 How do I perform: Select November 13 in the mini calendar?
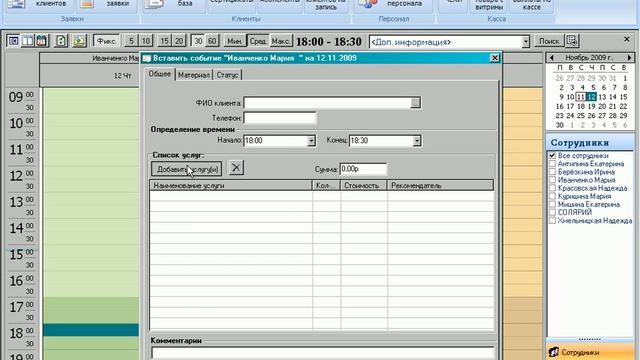click(x=602, y=97)
